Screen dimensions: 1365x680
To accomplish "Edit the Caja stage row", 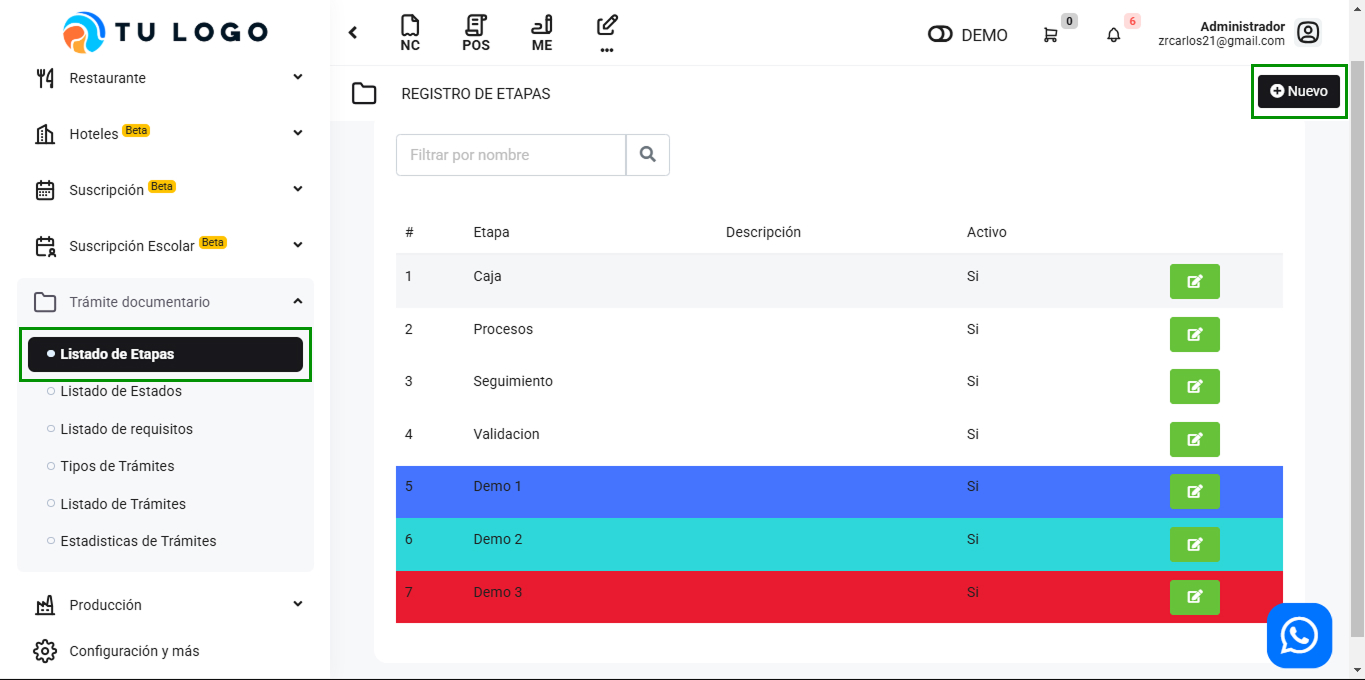I will [1194, 282].
